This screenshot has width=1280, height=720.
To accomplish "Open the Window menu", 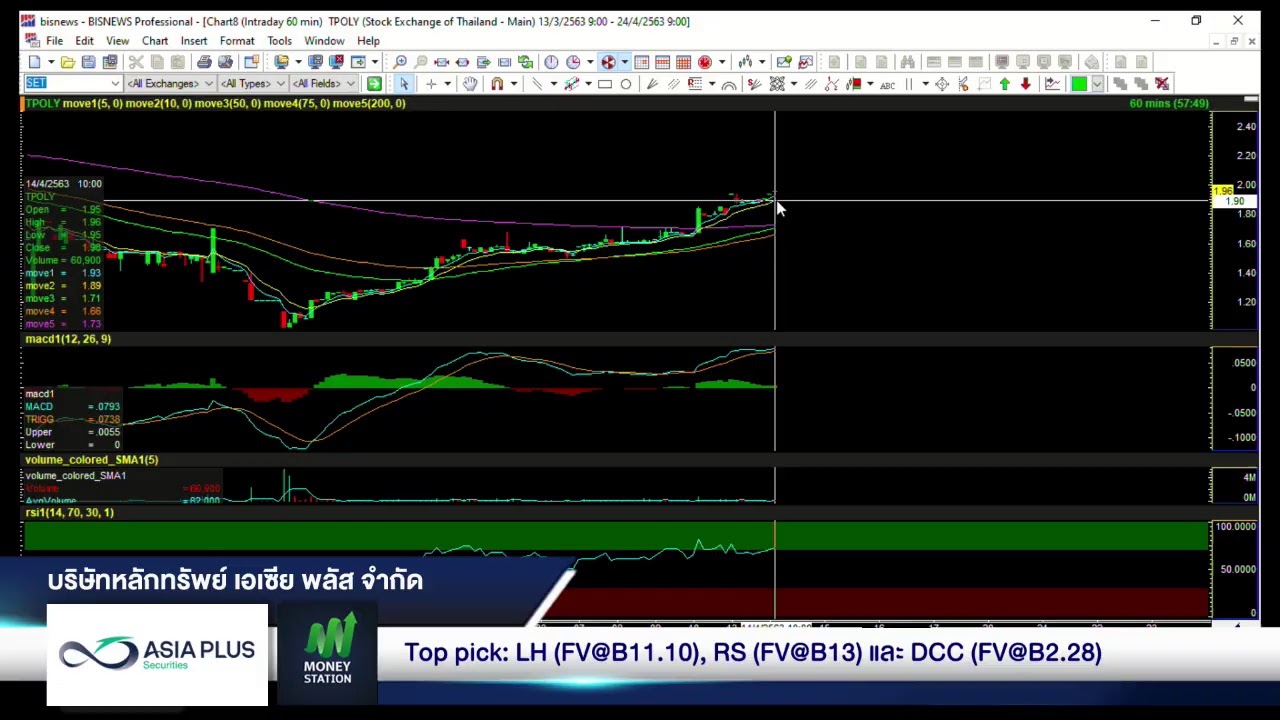I will 324,41.
